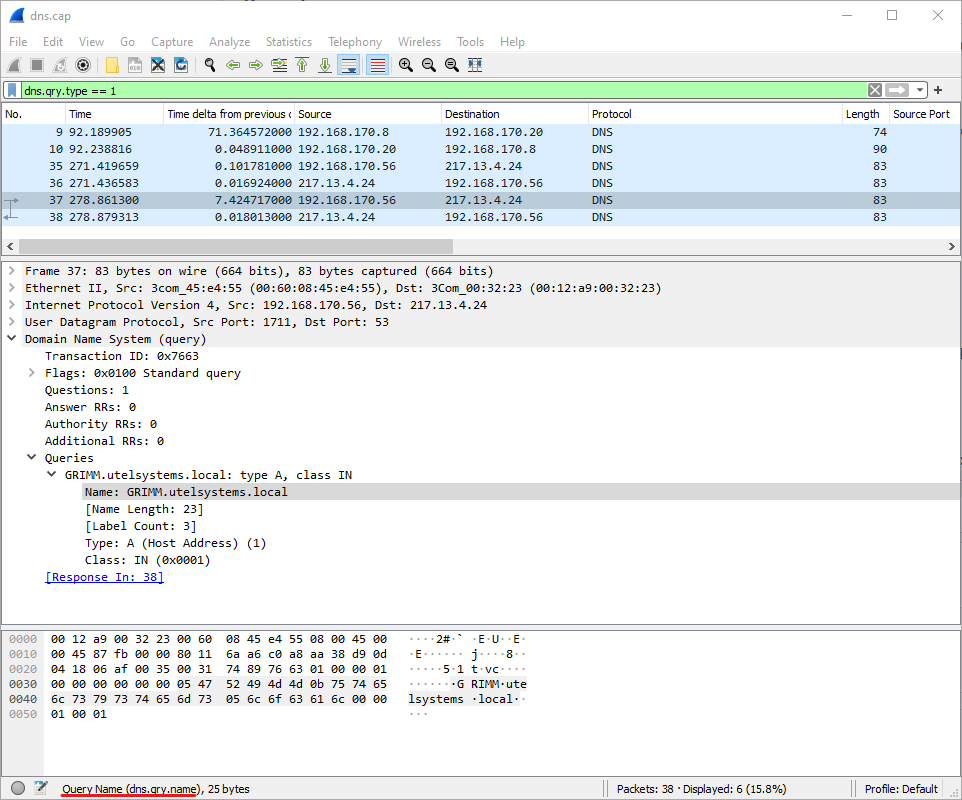Collapse the Domain Name System section

click(x=13, y=339)
